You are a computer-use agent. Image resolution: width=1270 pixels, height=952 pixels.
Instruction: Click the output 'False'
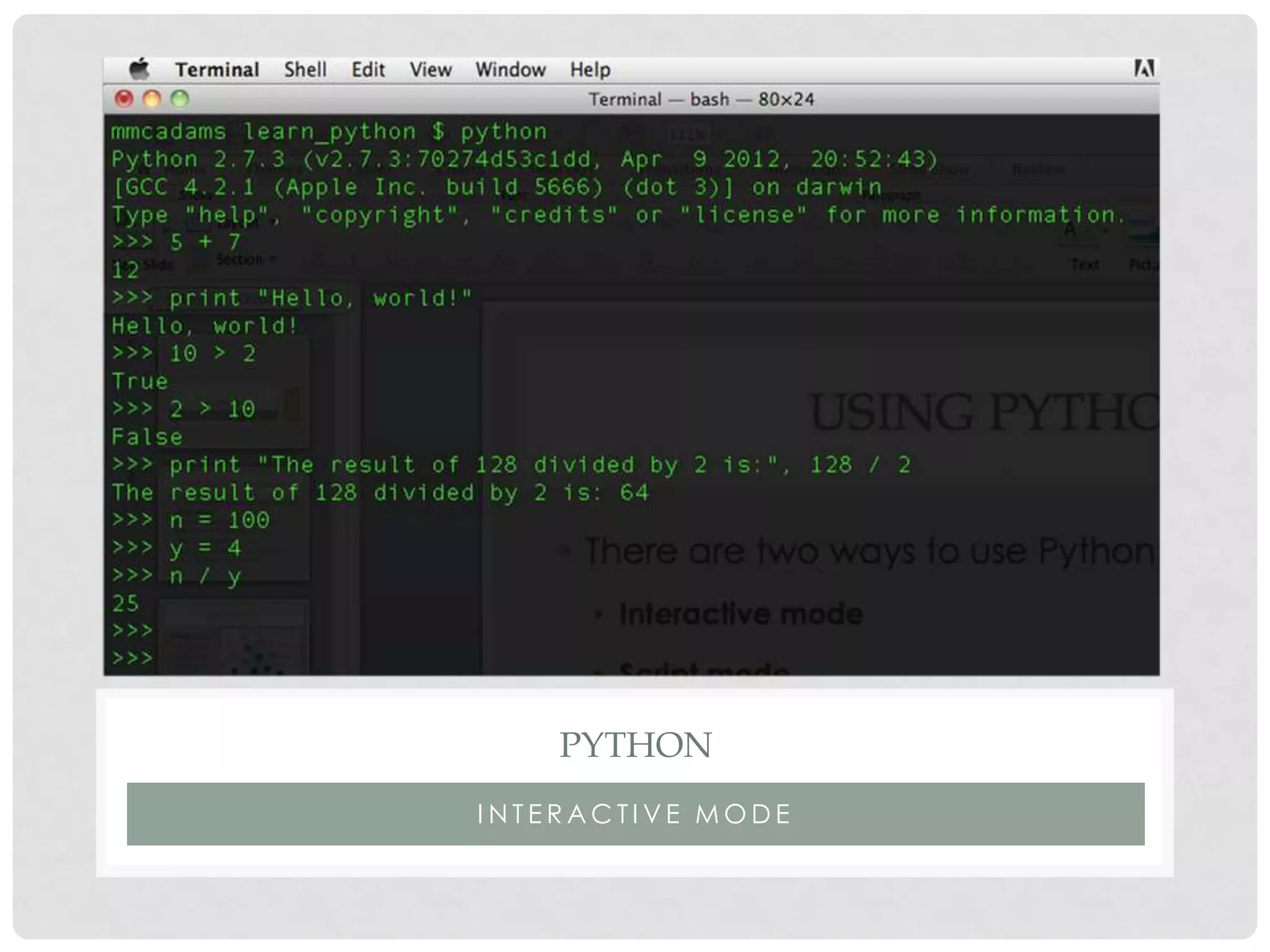(147, 437)
